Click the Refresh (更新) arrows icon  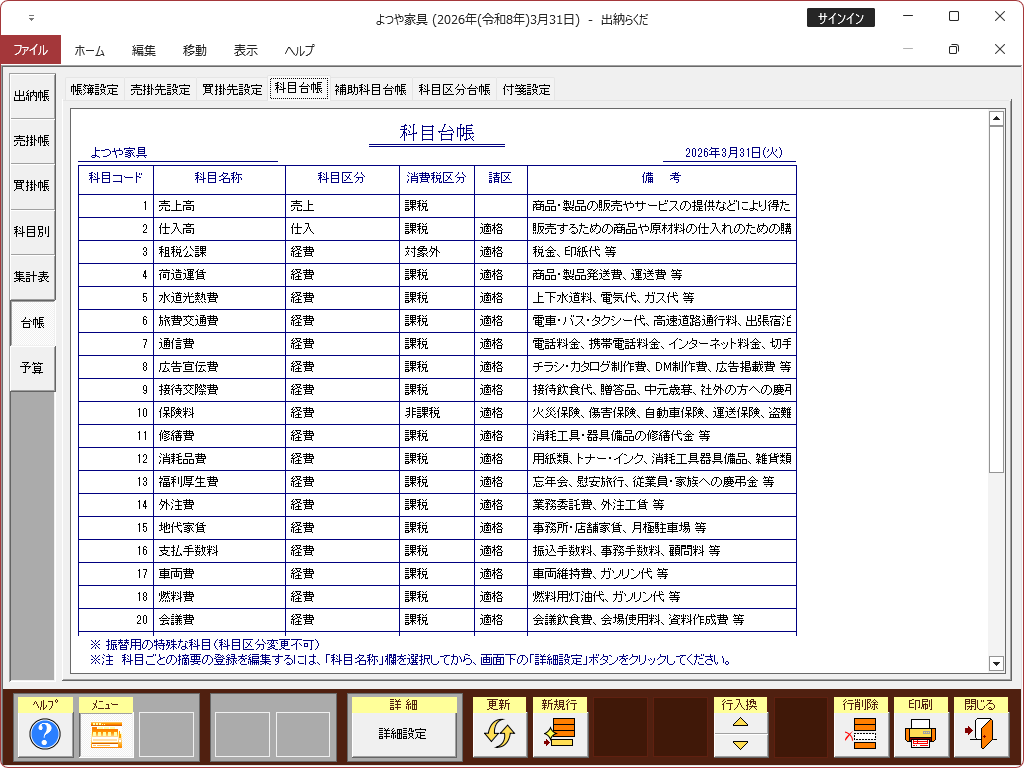click(x=498, y=735)
